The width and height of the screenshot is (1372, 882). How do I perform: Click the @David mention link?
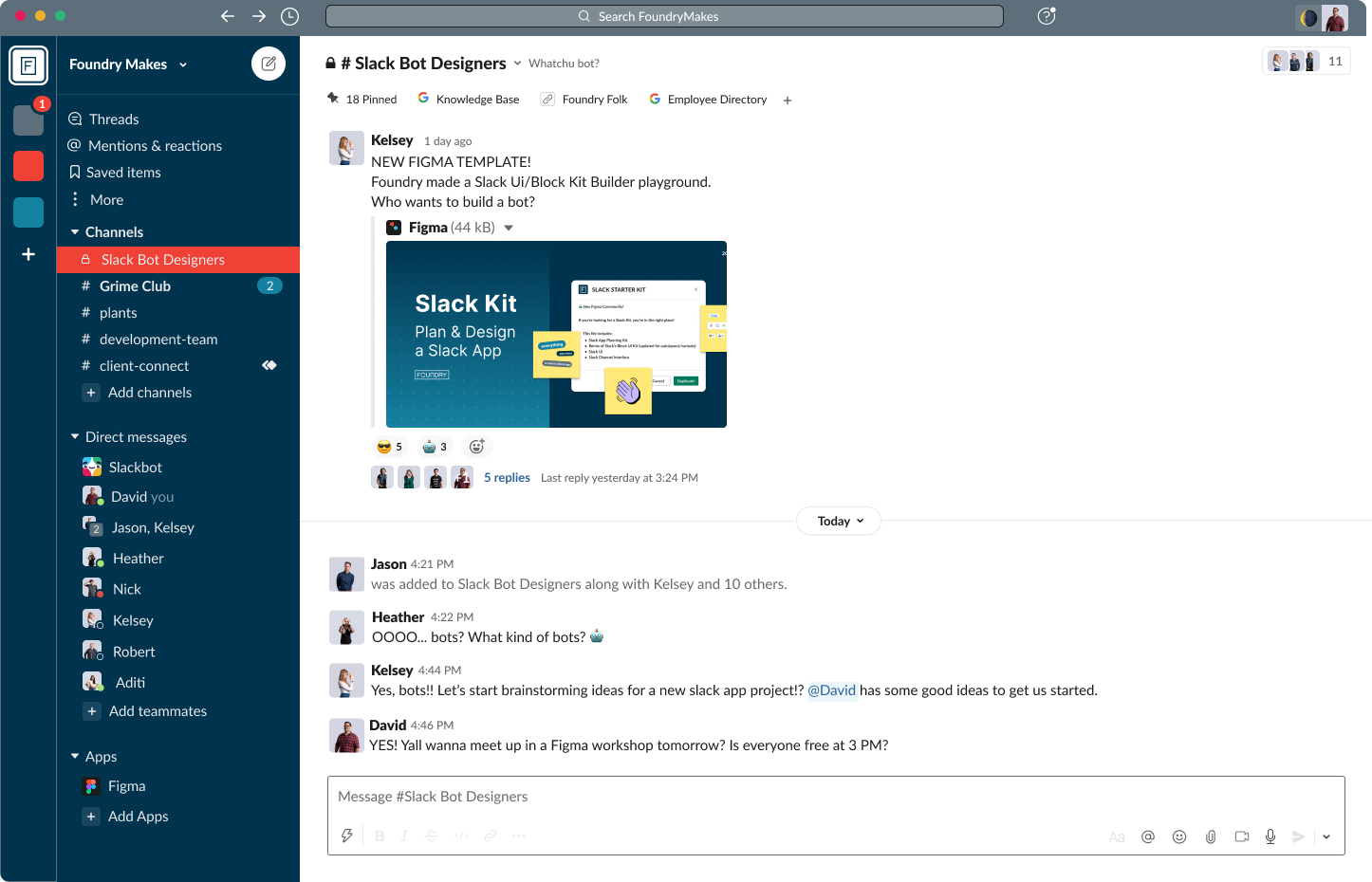[831, 690]
